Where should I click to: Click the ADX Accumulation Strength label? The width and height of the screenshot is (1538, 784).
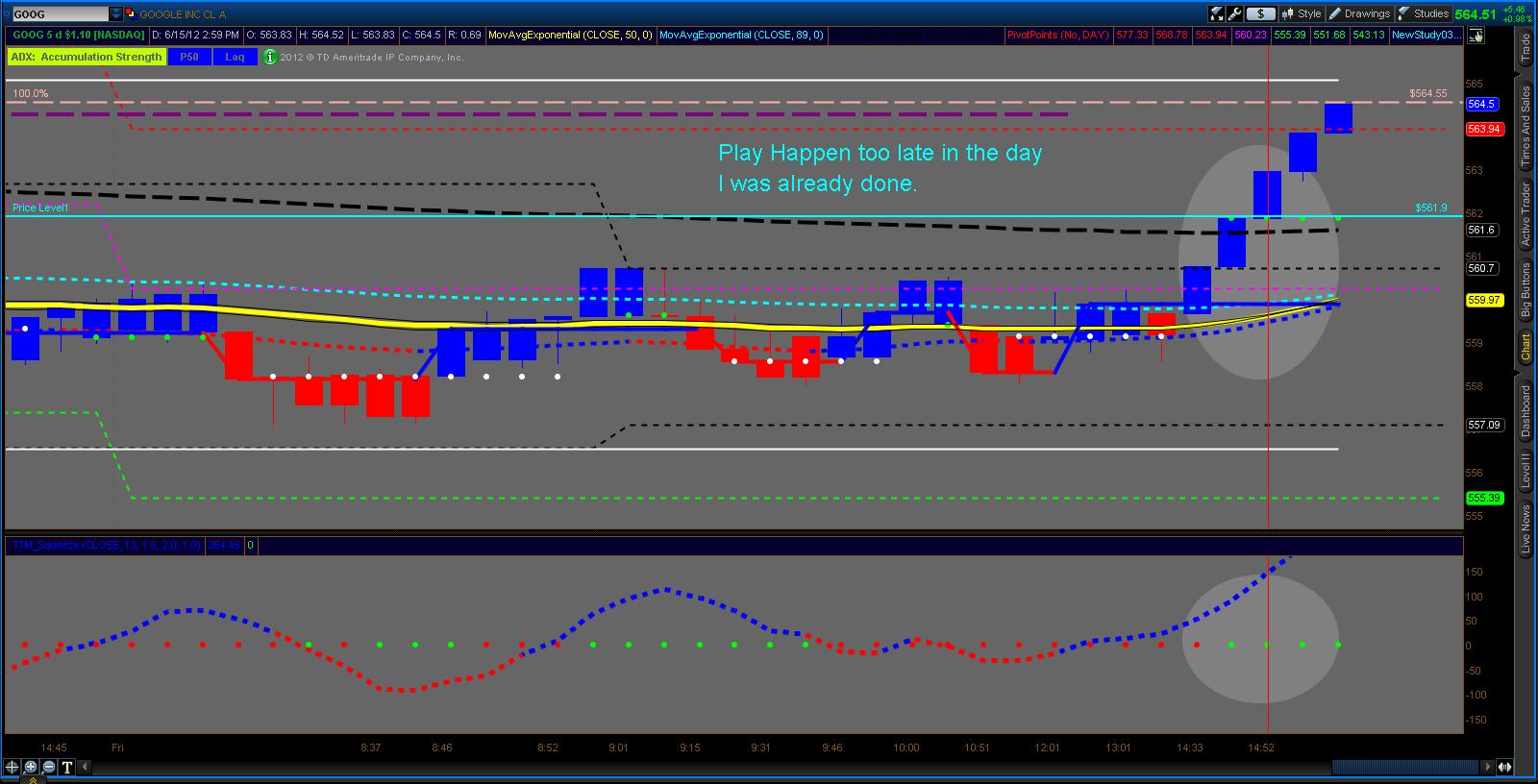[x=87, y=57]
